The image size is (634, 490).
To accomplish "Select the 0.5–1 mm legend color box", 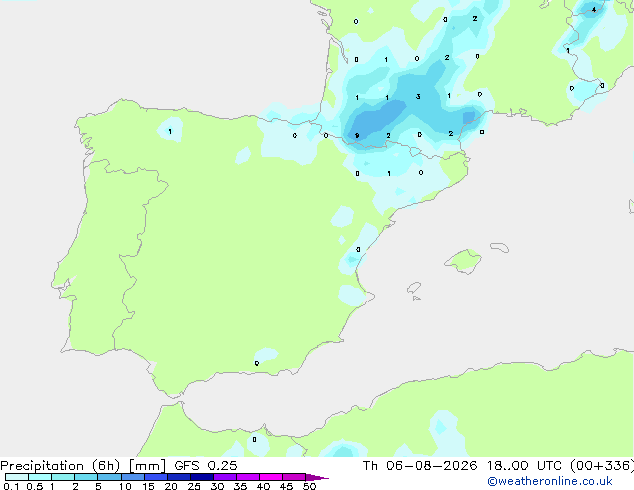I will pyautogui.click(x=40, y=477).
